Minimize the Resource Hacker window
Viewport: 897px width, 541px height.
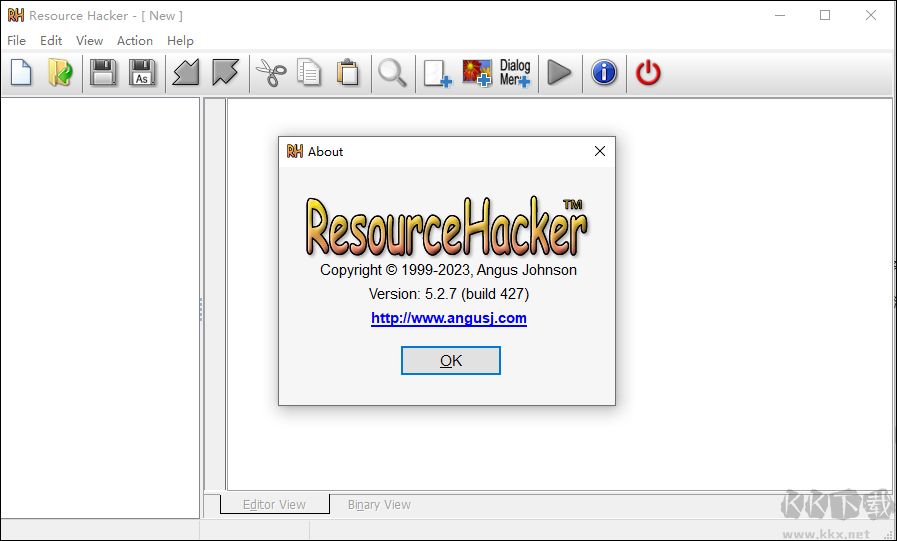[780, 15]
